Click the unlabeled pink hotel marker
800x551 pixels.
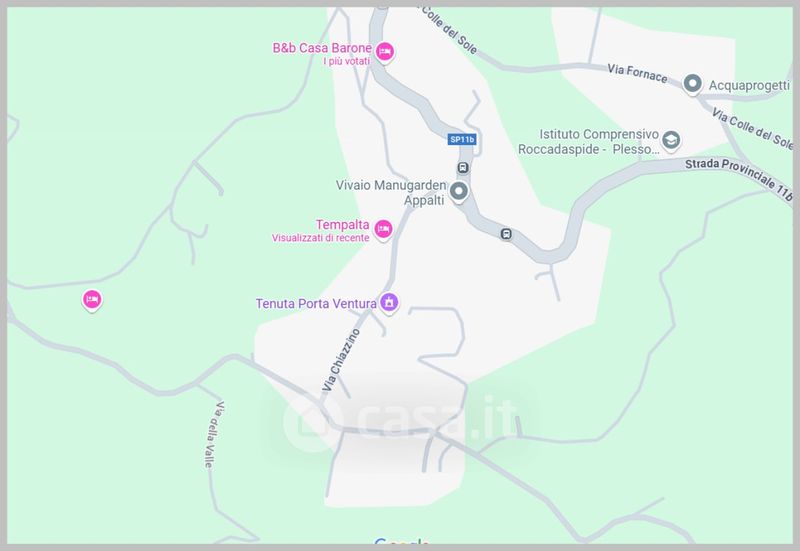pyautogui.click(x=92, y=299)
